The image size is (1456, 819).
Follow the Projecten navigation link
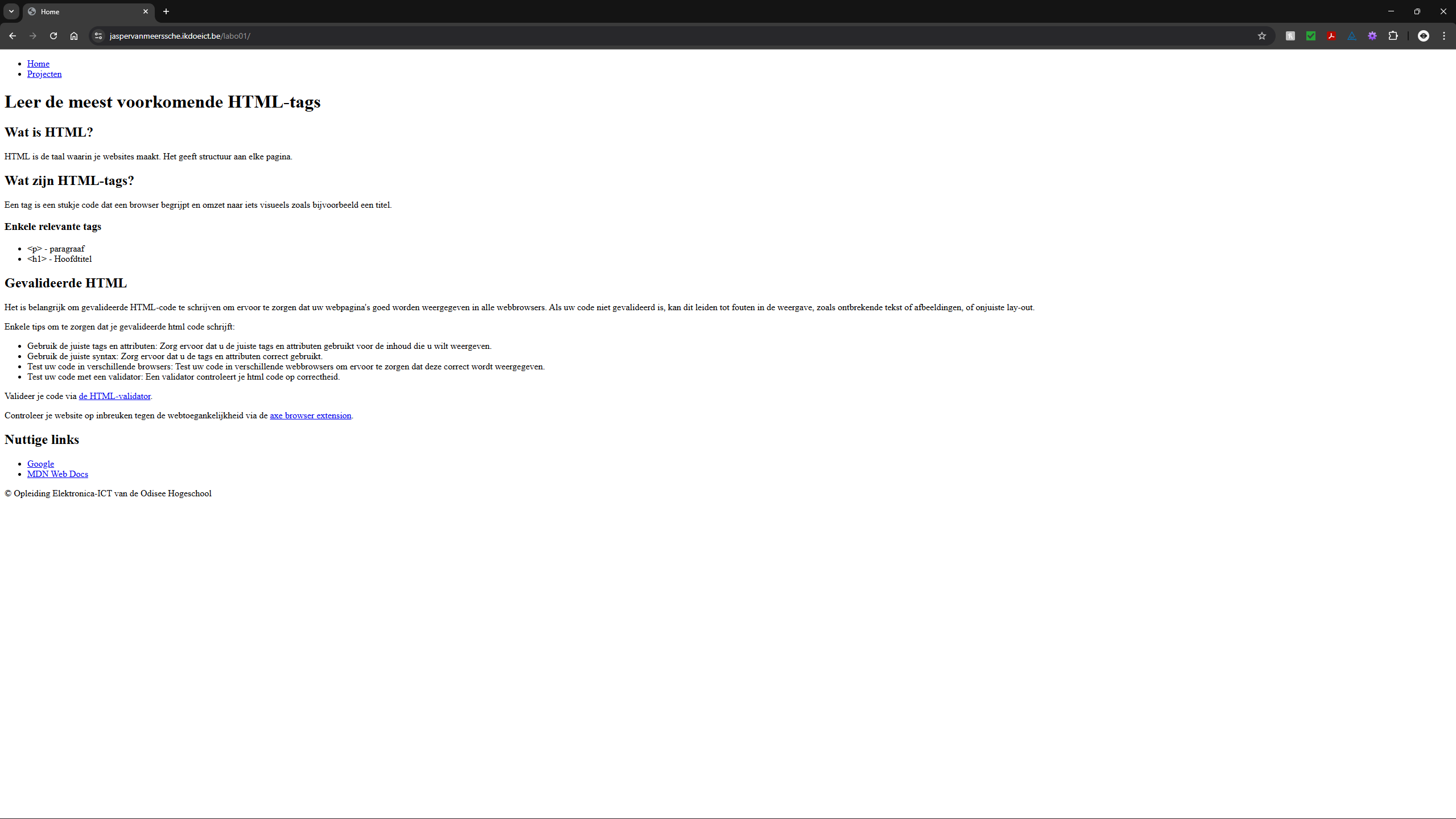[44, 74]
